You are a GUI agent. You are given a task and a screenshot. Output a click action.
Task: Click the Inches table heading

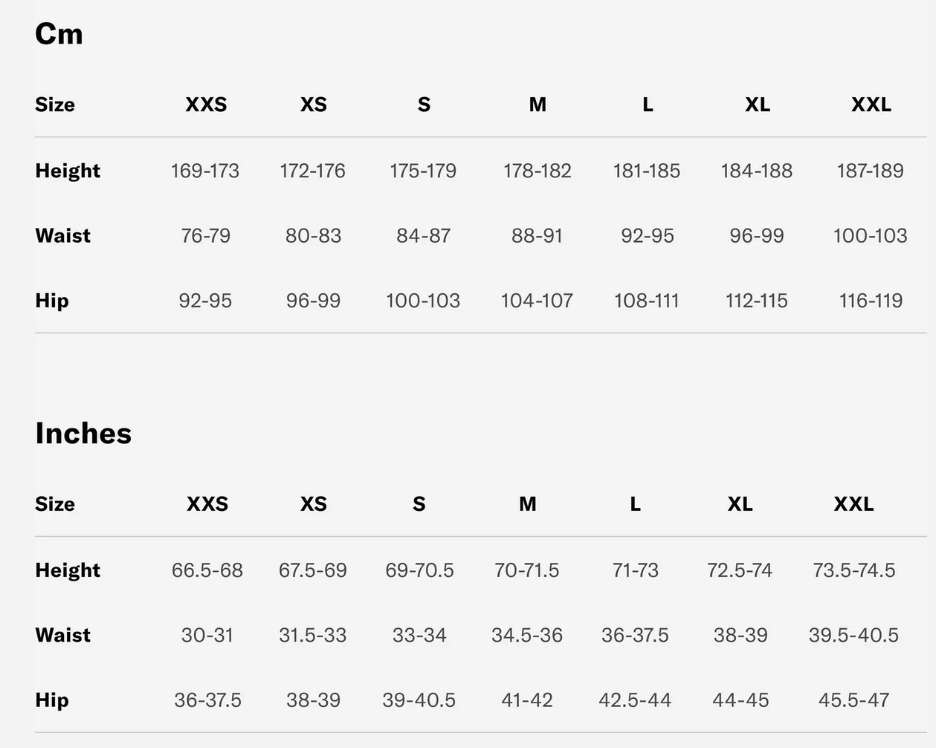tap(83, 433)
